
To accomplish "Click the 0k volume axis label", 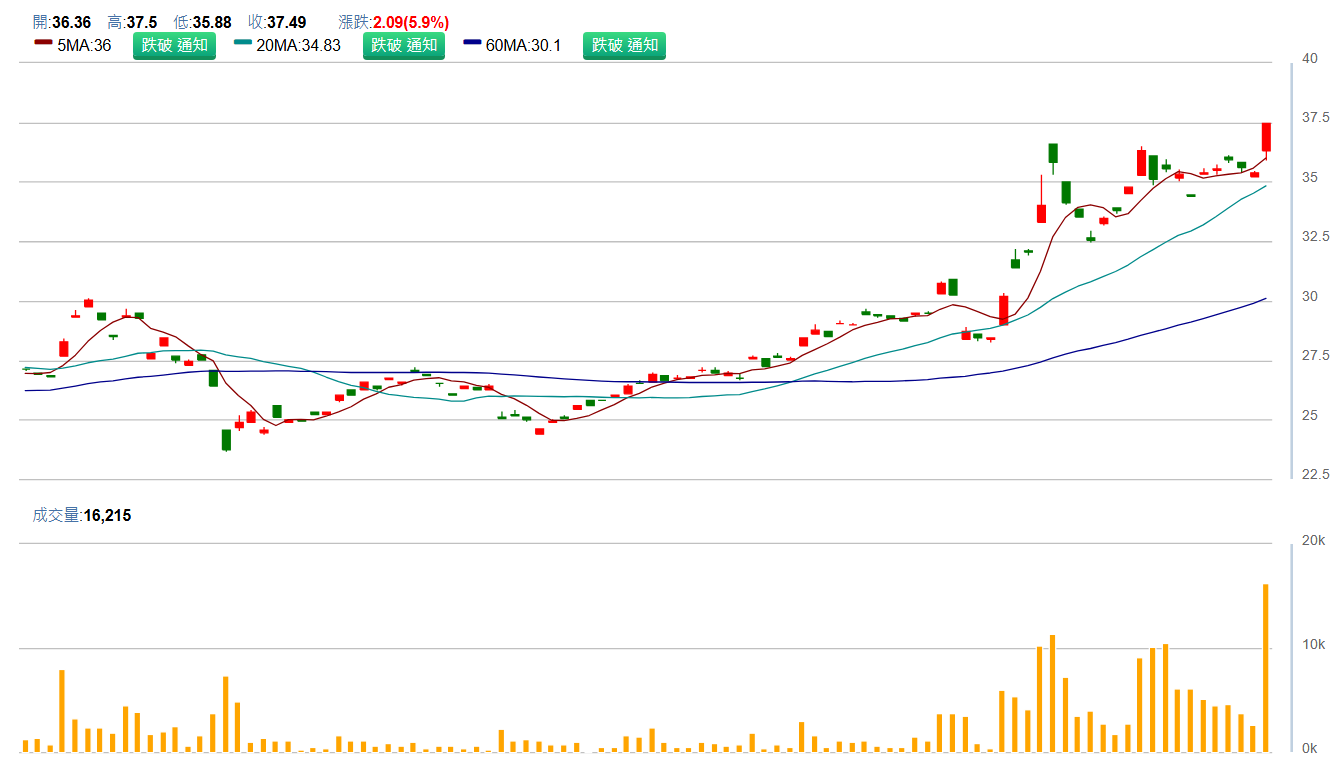I will click(x=1309, y=749).
